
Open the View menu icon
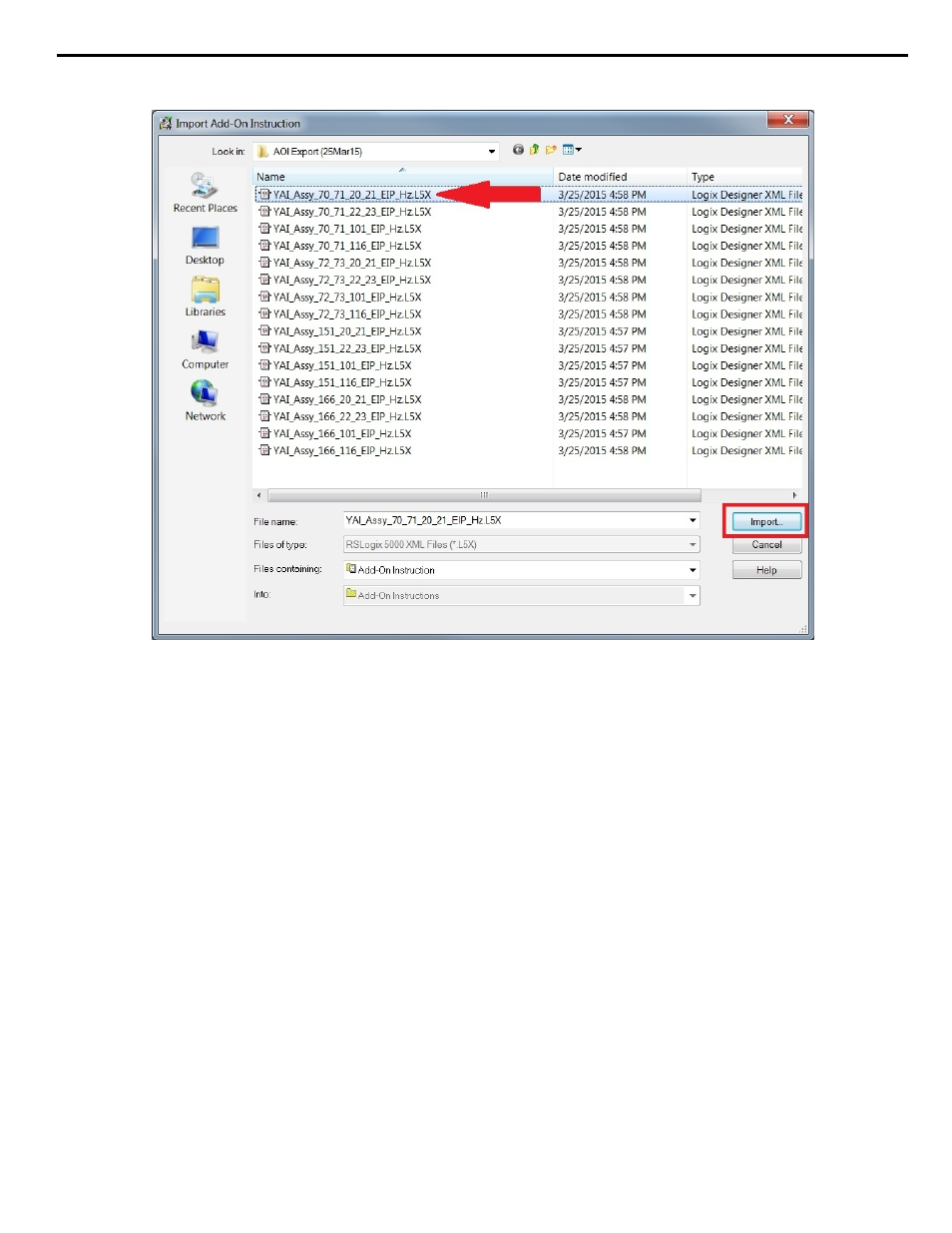[x=572, y=150]
